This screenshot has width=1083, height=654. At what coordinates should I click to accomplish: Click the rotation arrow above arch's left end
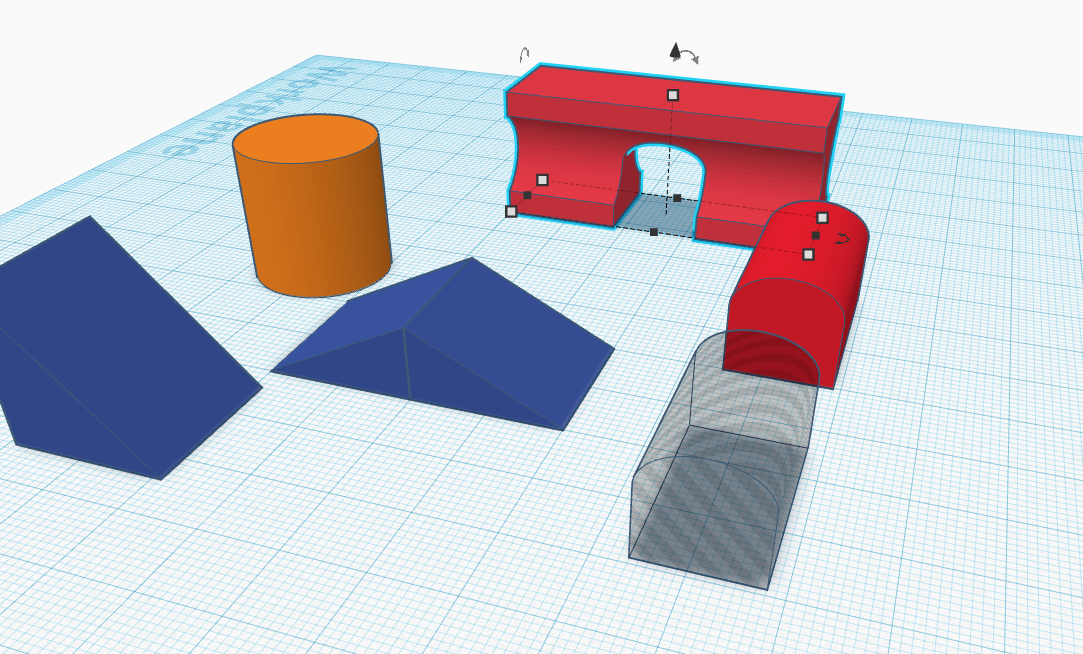click(x=524, y=55)
